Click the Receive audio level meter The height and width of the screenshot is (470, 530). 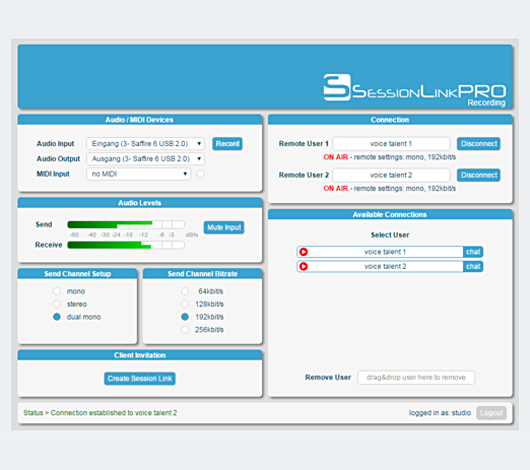pos(126,245)
